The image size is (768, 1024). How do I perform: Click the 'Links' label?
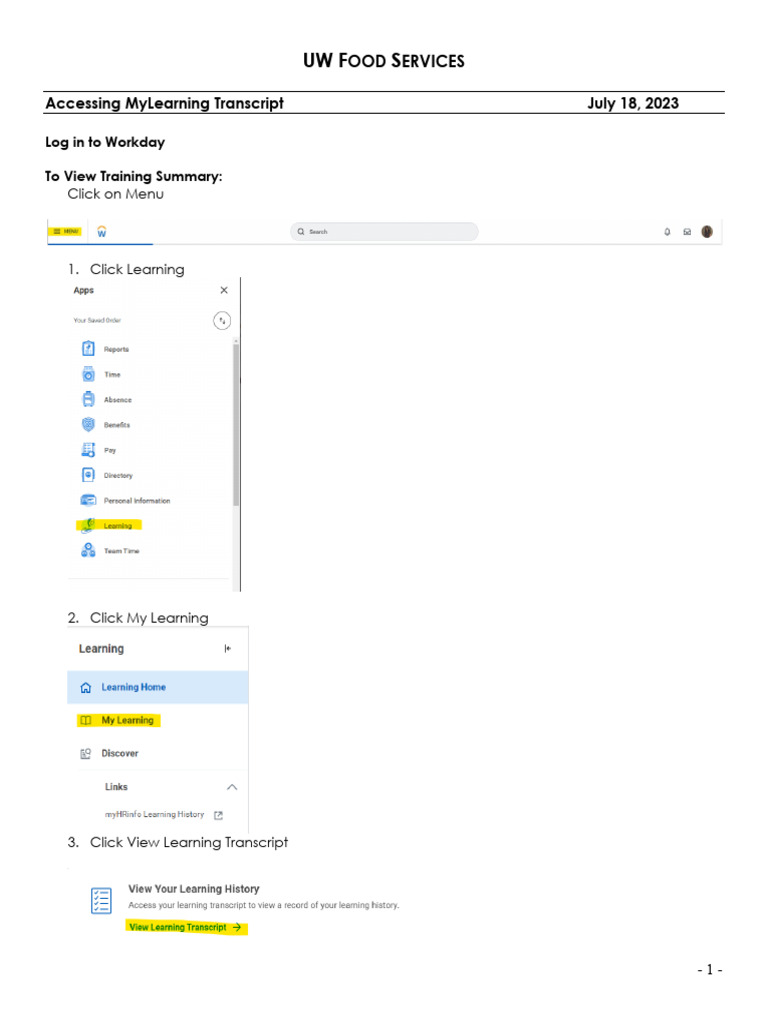click(x=116, y=787)
